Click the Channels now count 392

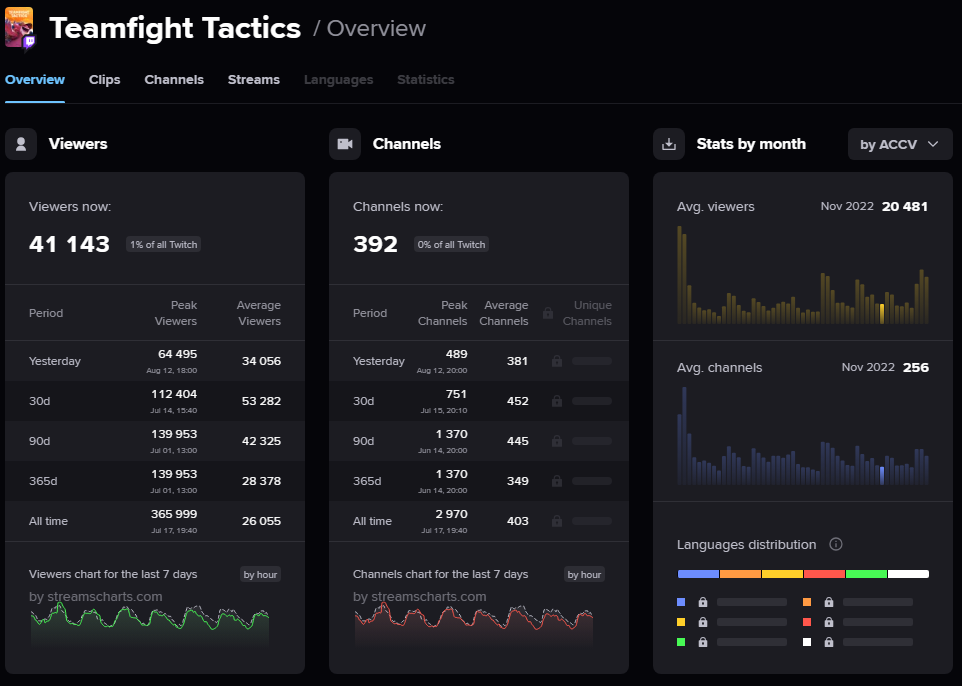point(375,244)
